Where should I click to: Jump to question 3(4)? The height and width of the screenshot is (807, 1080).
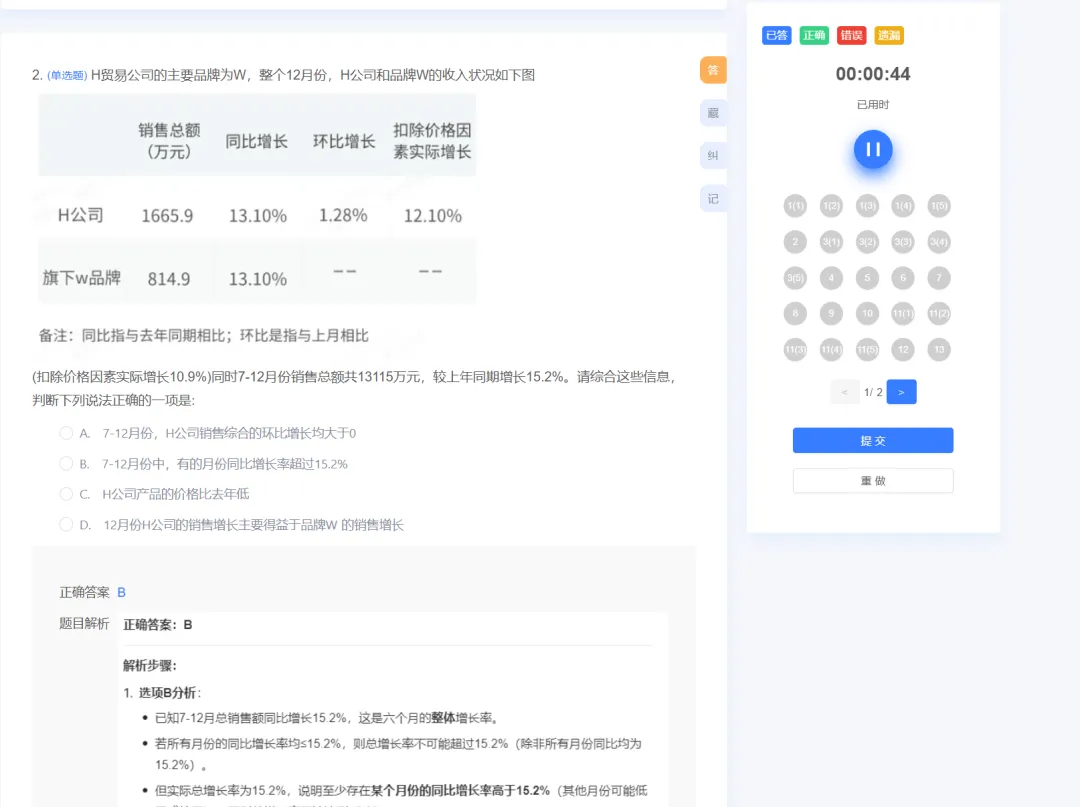pyautogui.click(x=939, y=242)
